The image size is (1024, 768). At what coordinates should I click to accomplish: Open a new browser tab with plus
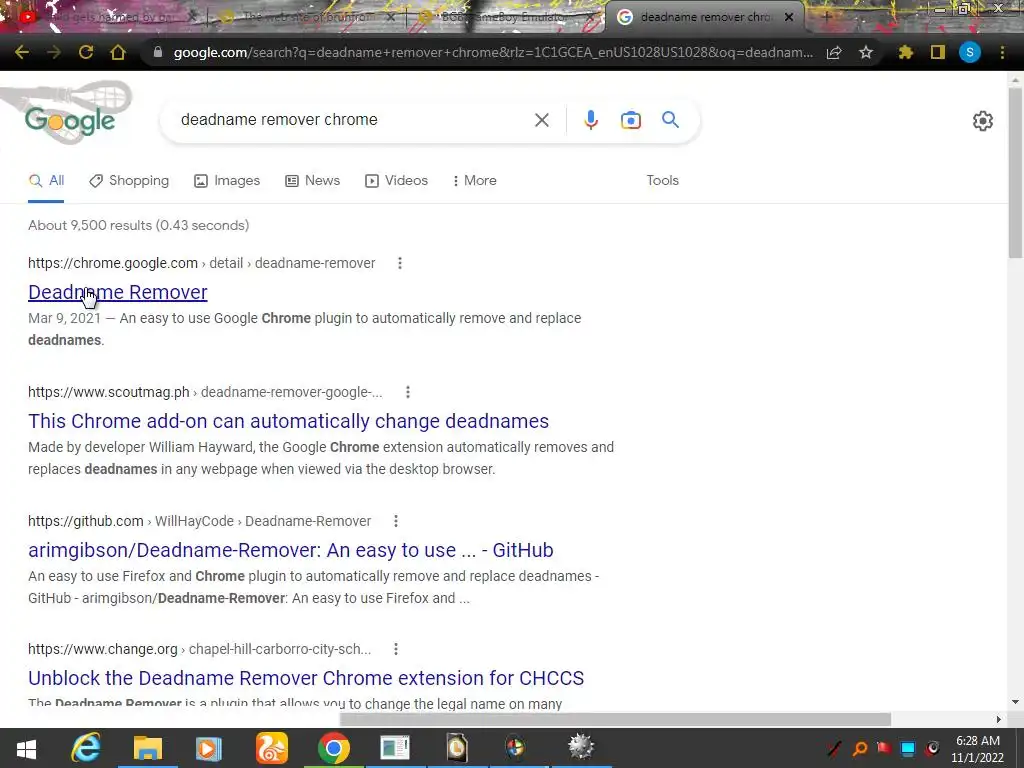click(826, 17)
